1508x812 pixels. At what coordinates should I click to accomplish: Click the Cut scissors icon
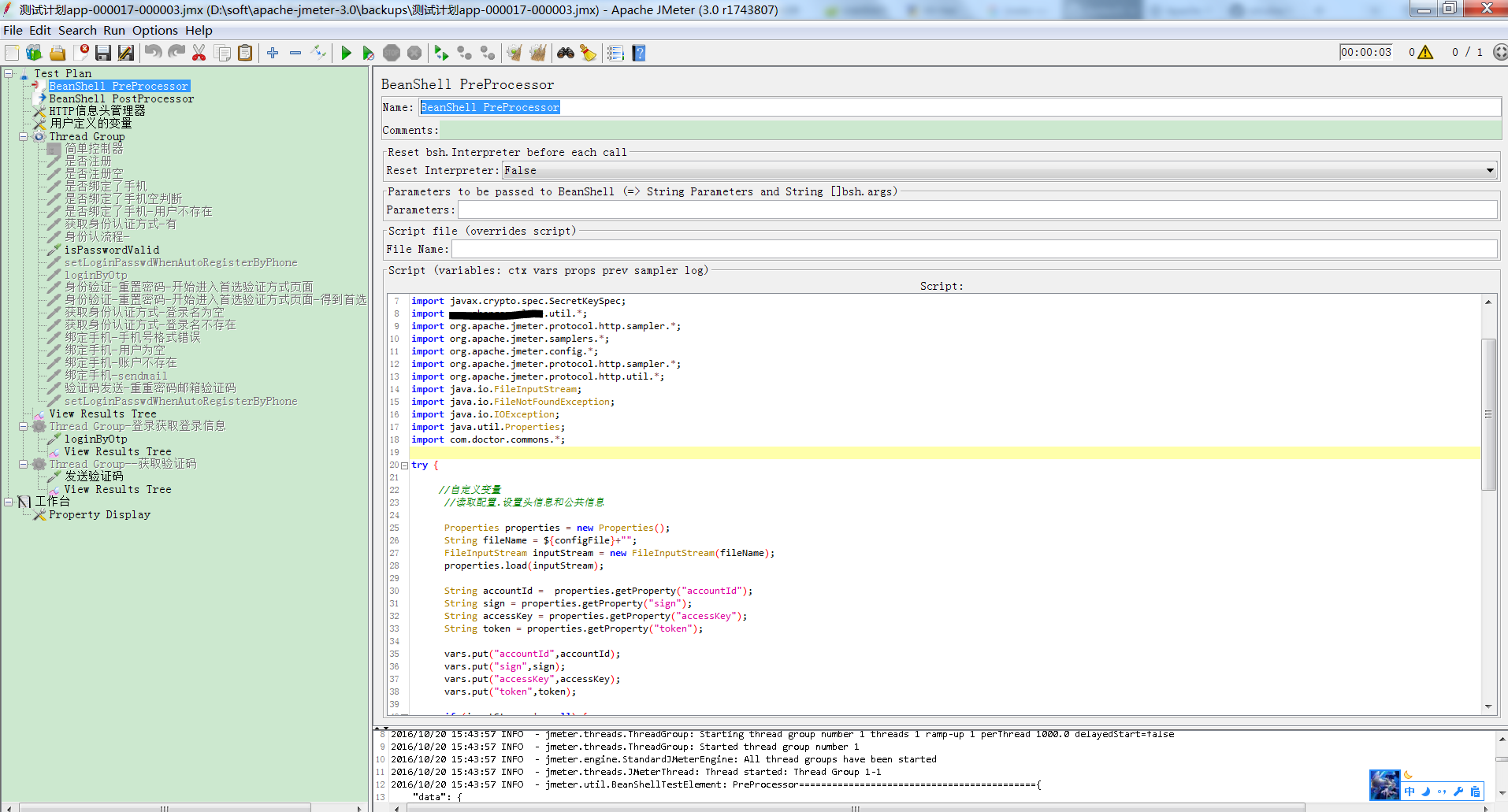(199, 53)
